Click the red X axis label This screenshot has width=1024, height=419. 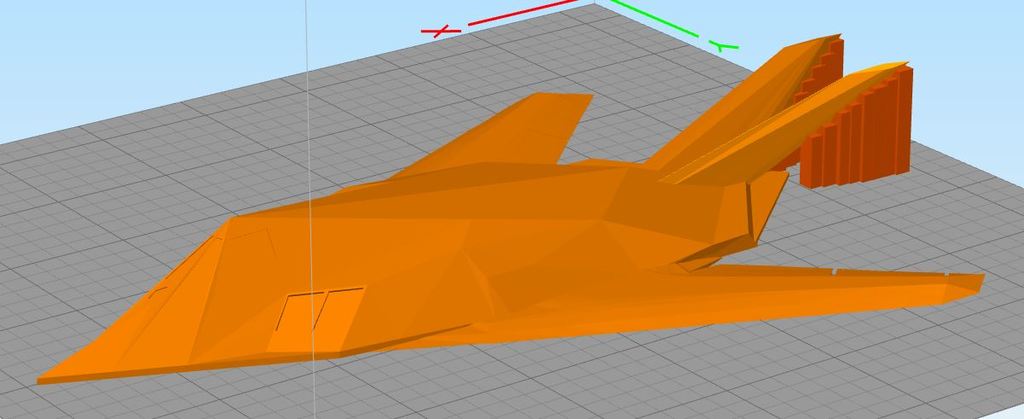point(440,32)
